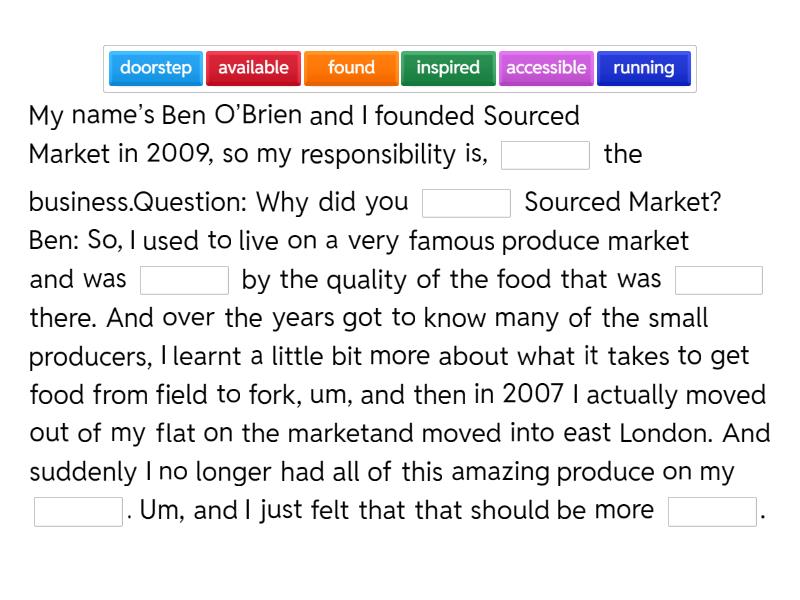
Task: Click the 'inspired' word tile
Action: tap(448, 68)
